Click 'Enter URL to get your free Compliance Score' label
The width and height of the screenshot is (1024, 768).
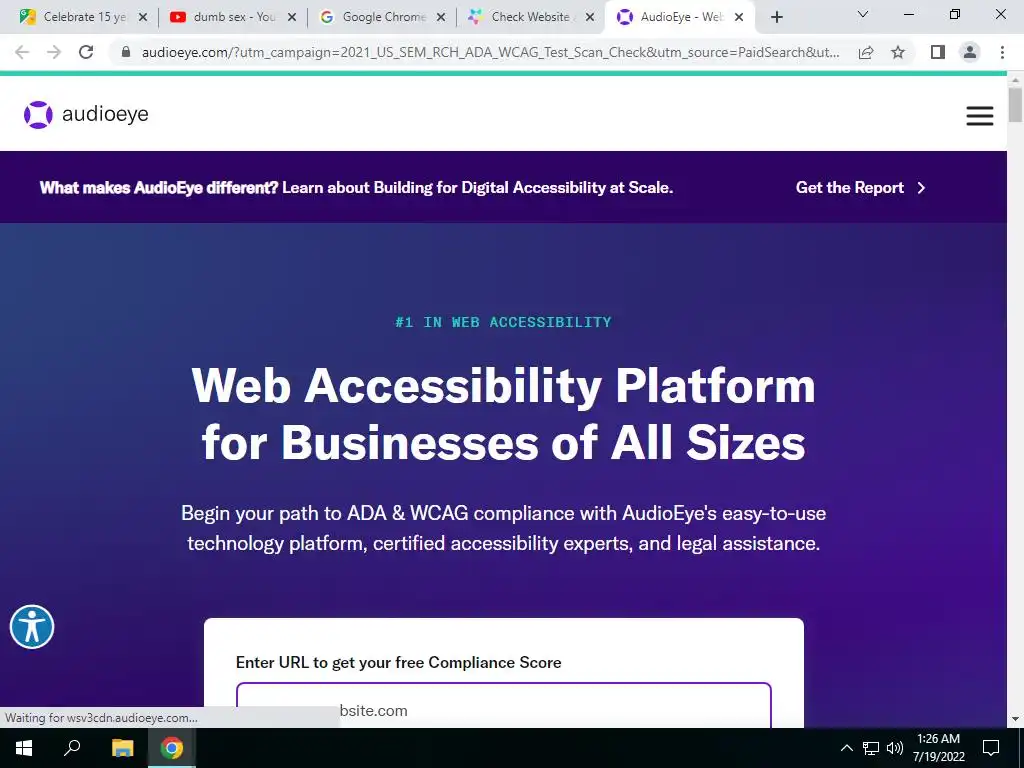pos(398,662)
